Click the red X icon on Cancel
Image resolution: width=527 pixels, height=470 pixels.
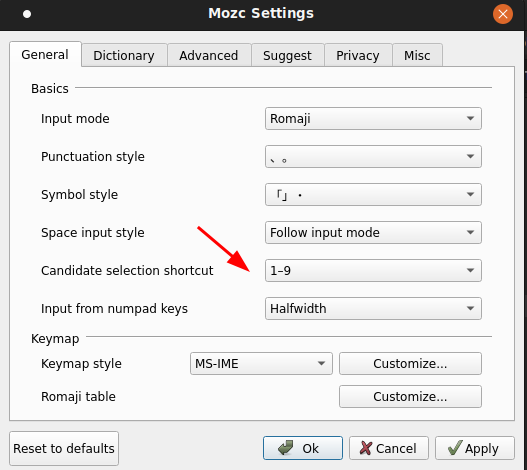366,448
